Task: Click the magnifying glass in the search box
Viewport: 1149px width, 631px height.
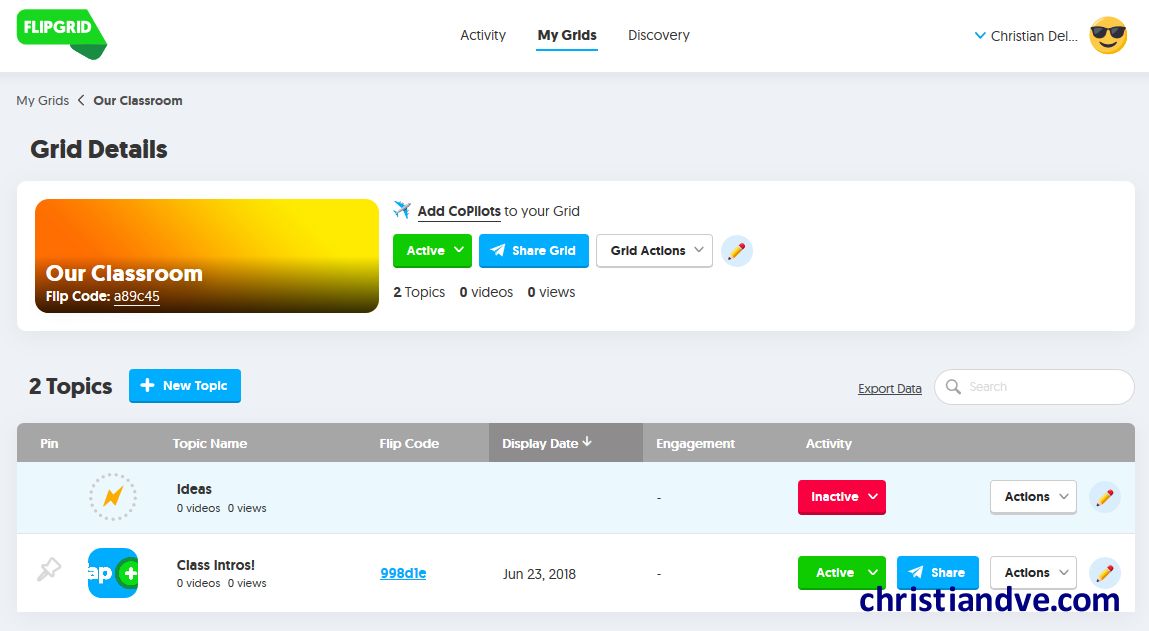Action: (953, 386)
